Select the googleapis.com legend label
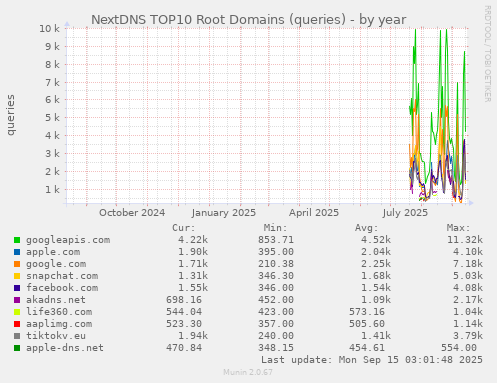This screenshot has height=383, width=497. pyautogui.click(x=68, y=240)
